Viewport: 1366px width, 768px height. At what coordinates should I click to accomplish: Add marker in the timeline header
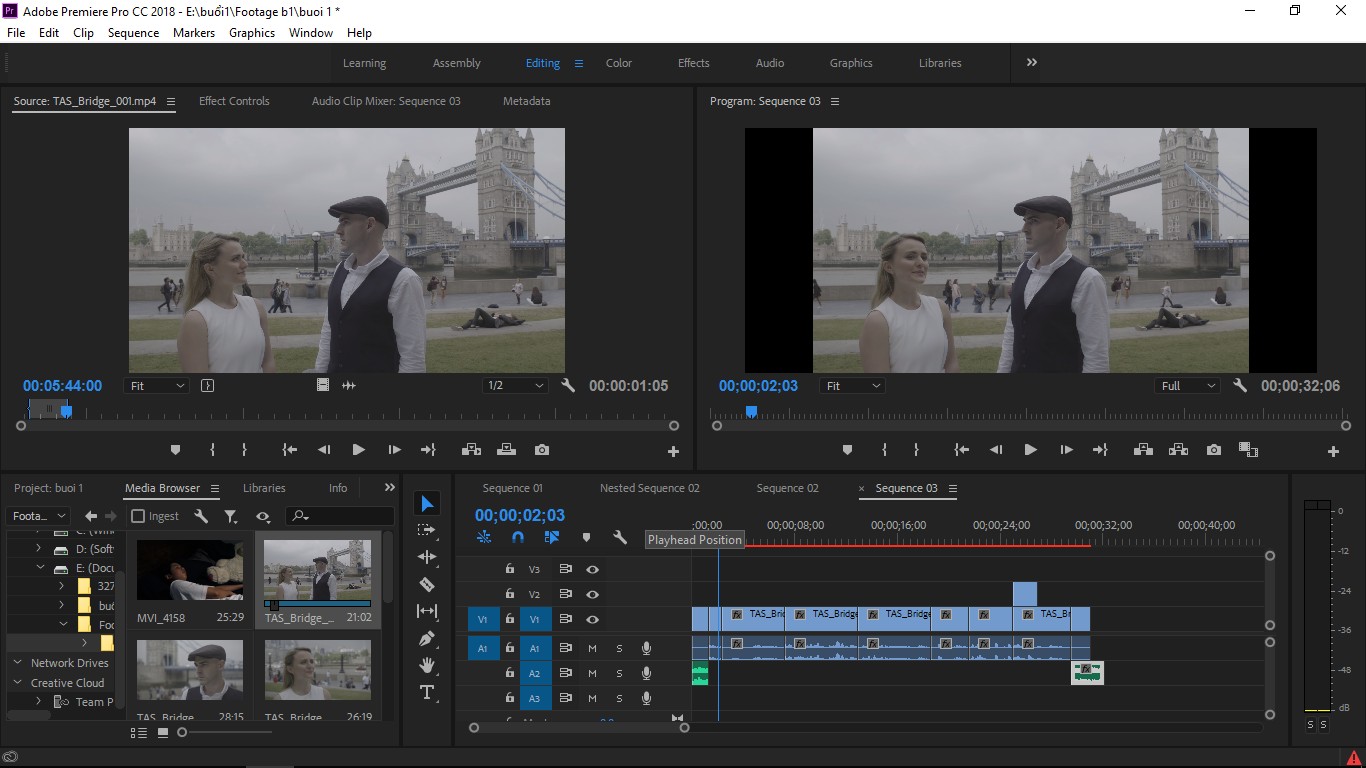point(586,538)
